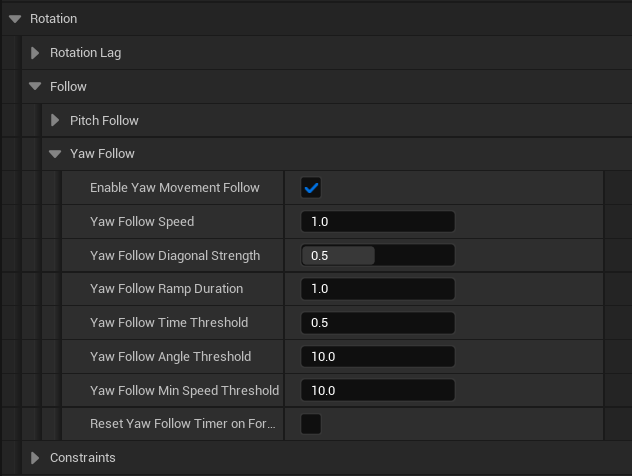
Task: Click the Yaw Follow Speed value field
Action: click(378, 222)
